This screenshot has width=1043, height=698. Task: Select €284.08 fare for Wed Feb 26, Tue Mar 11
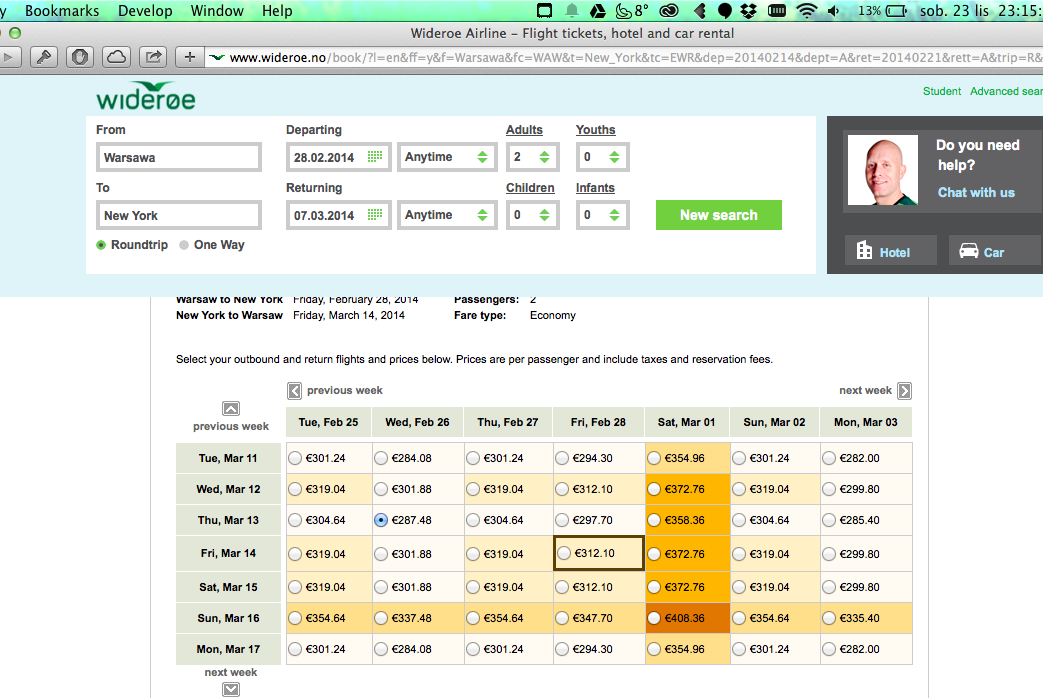coord(380,458)
